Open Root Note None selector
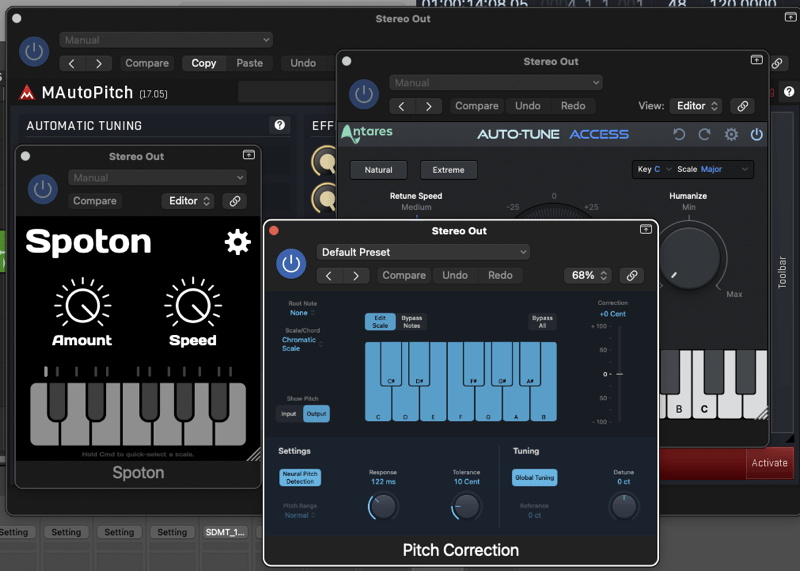 [x=302, y=313]
